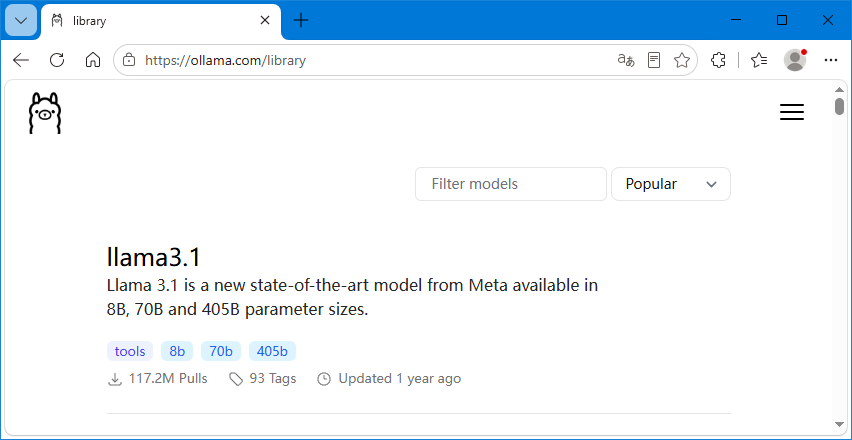
Task: Open the browser home page icon
Action: (93, 60)
